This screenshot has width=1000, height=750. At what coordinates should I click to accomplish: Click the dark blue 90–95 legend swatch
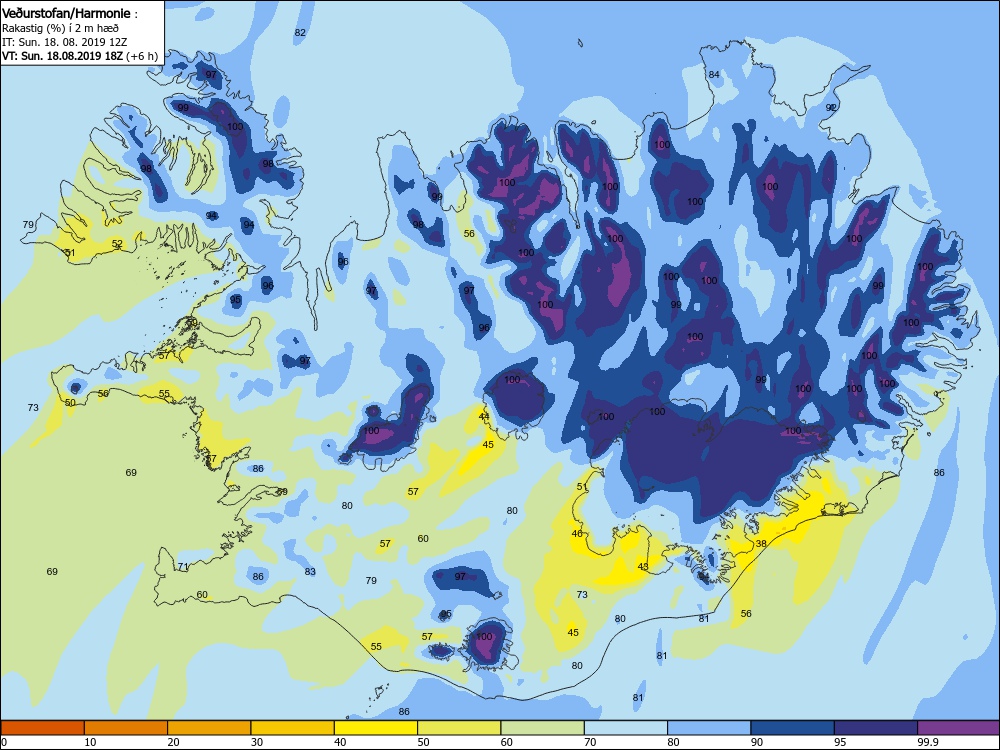[x=793, y=728]
